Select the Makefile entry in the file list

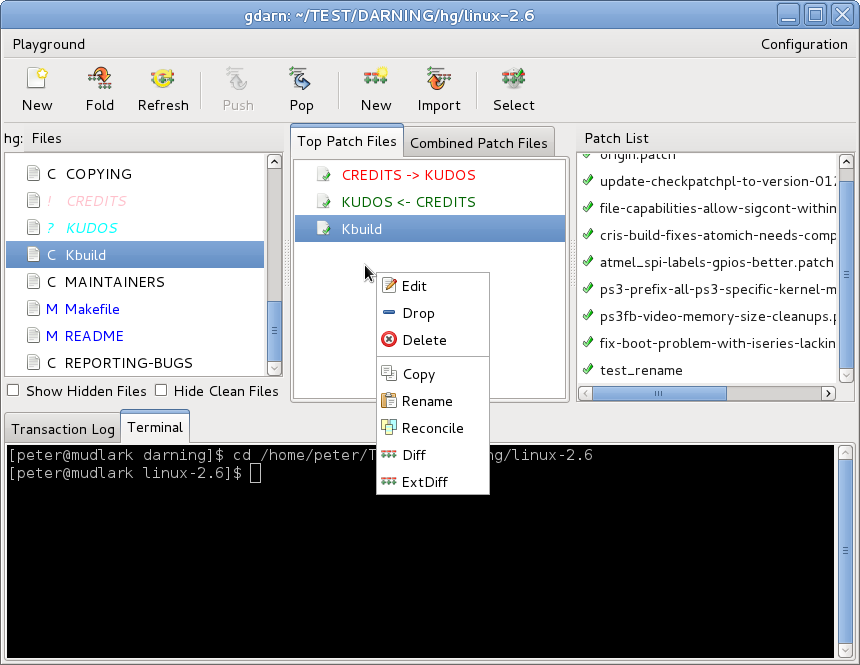[92, 309]
